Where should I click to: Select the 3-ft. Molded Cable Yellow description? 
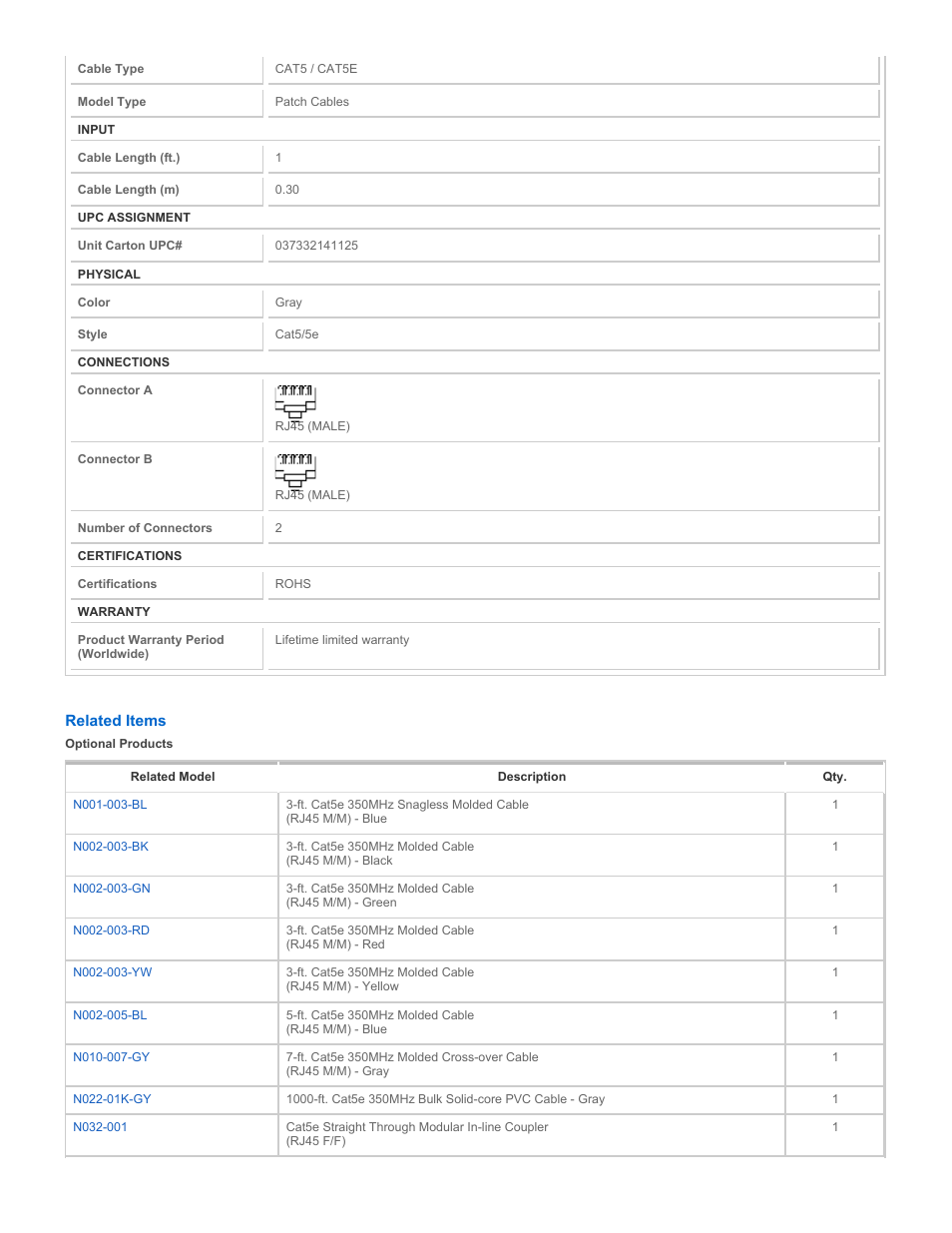pyautogui.click(x=380, y=979)
